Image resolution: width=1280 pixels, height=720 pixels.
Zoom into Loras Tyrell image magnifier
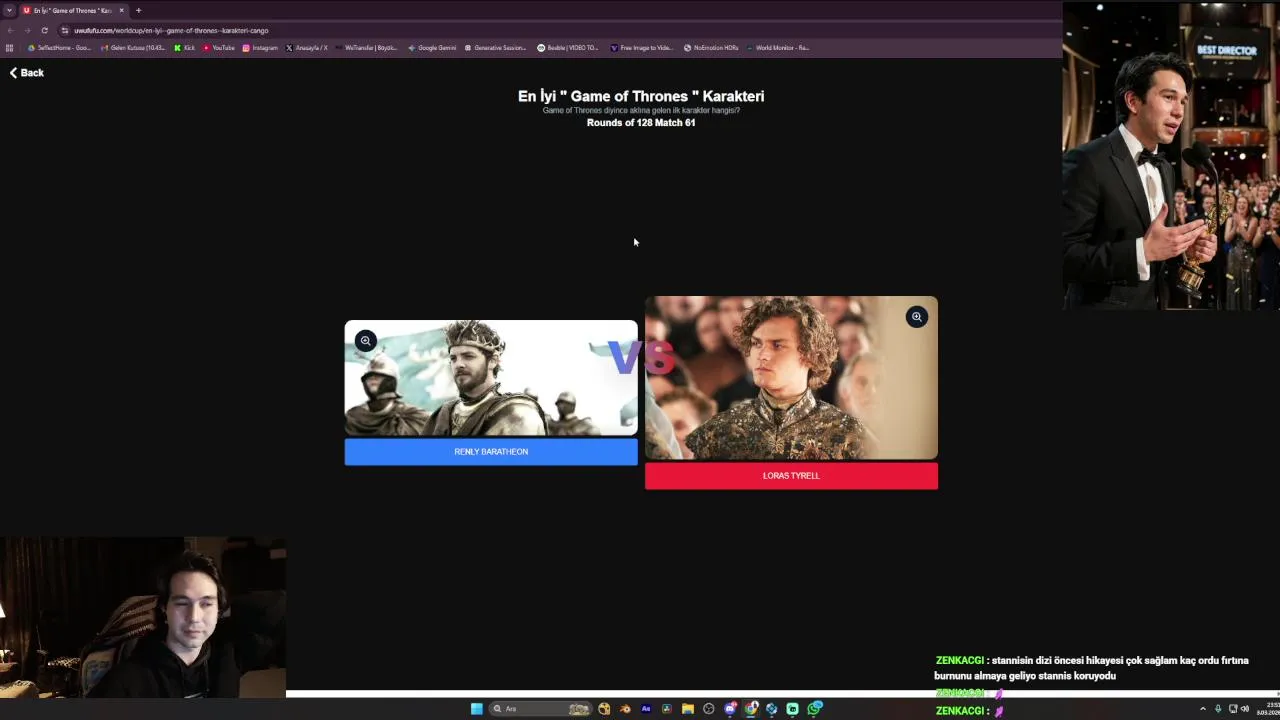[x=916, y=317]
